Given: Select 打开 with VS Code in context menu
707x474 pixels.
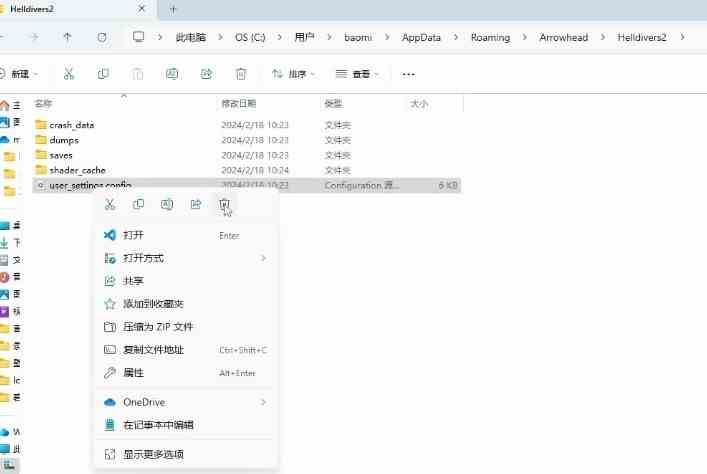Looking at the screenshot, I should pyautogui.click(x=185, y=235).
